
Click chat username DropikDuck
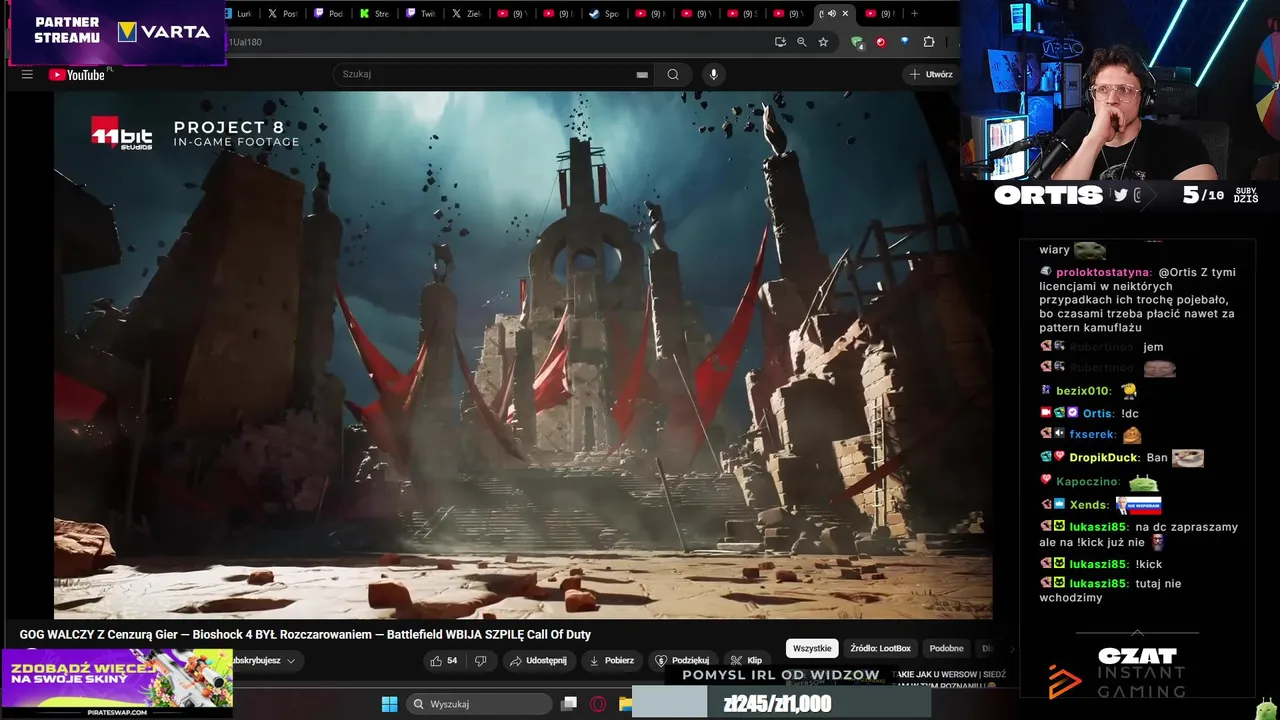[1104, 458]
